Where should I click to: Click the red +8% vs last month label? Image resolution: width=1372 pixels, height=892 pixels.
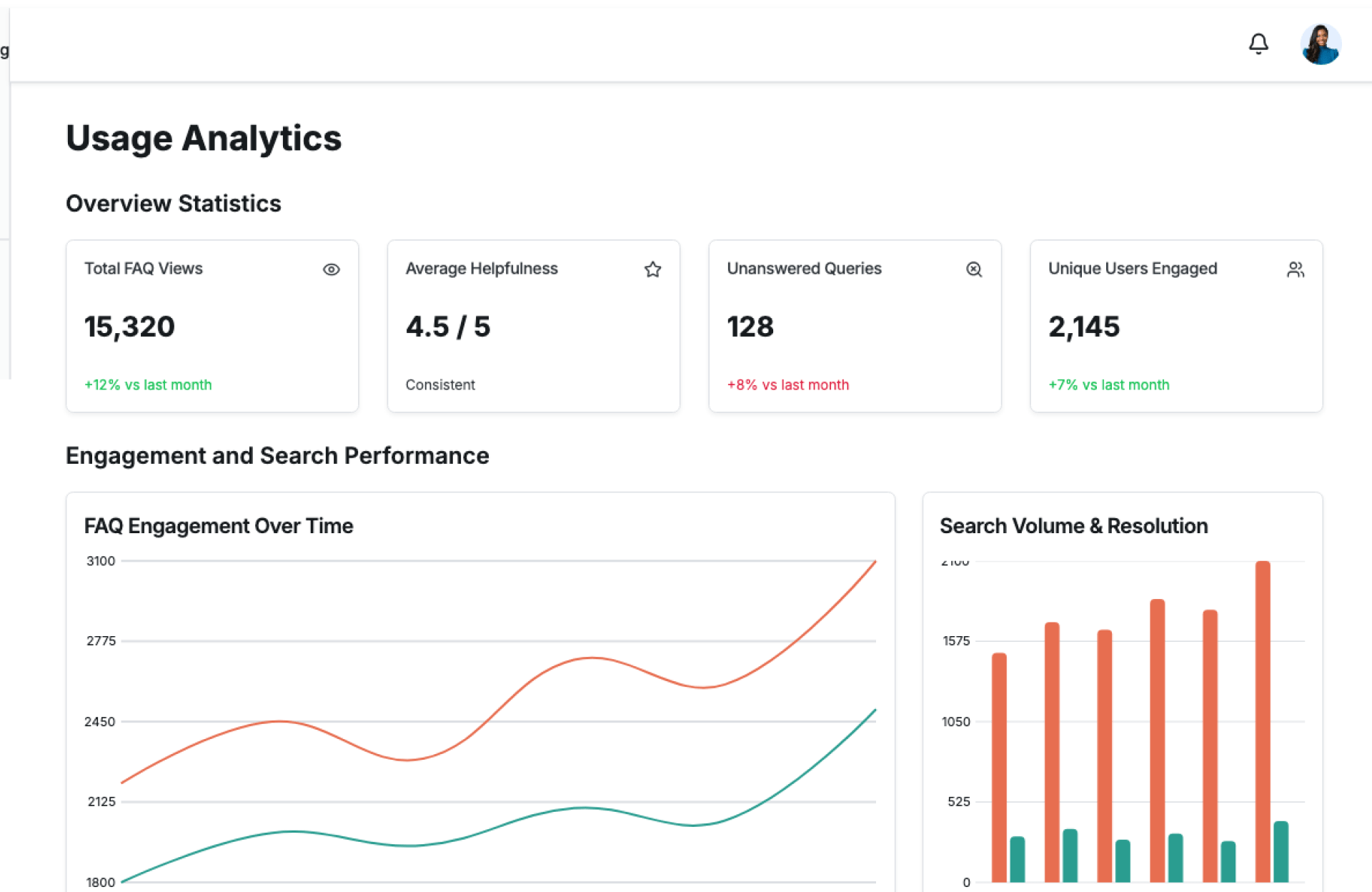(x=788, y=385)
